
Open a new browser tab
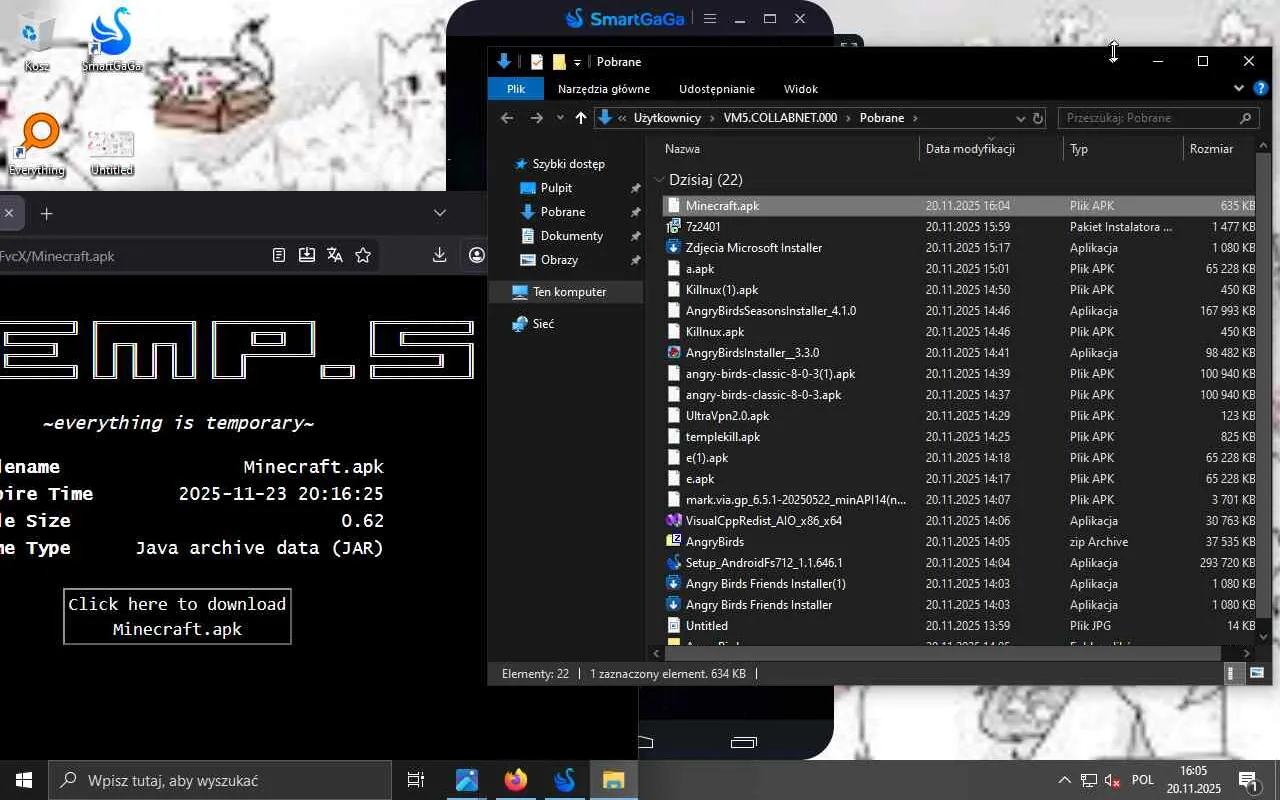pos(46,213)
